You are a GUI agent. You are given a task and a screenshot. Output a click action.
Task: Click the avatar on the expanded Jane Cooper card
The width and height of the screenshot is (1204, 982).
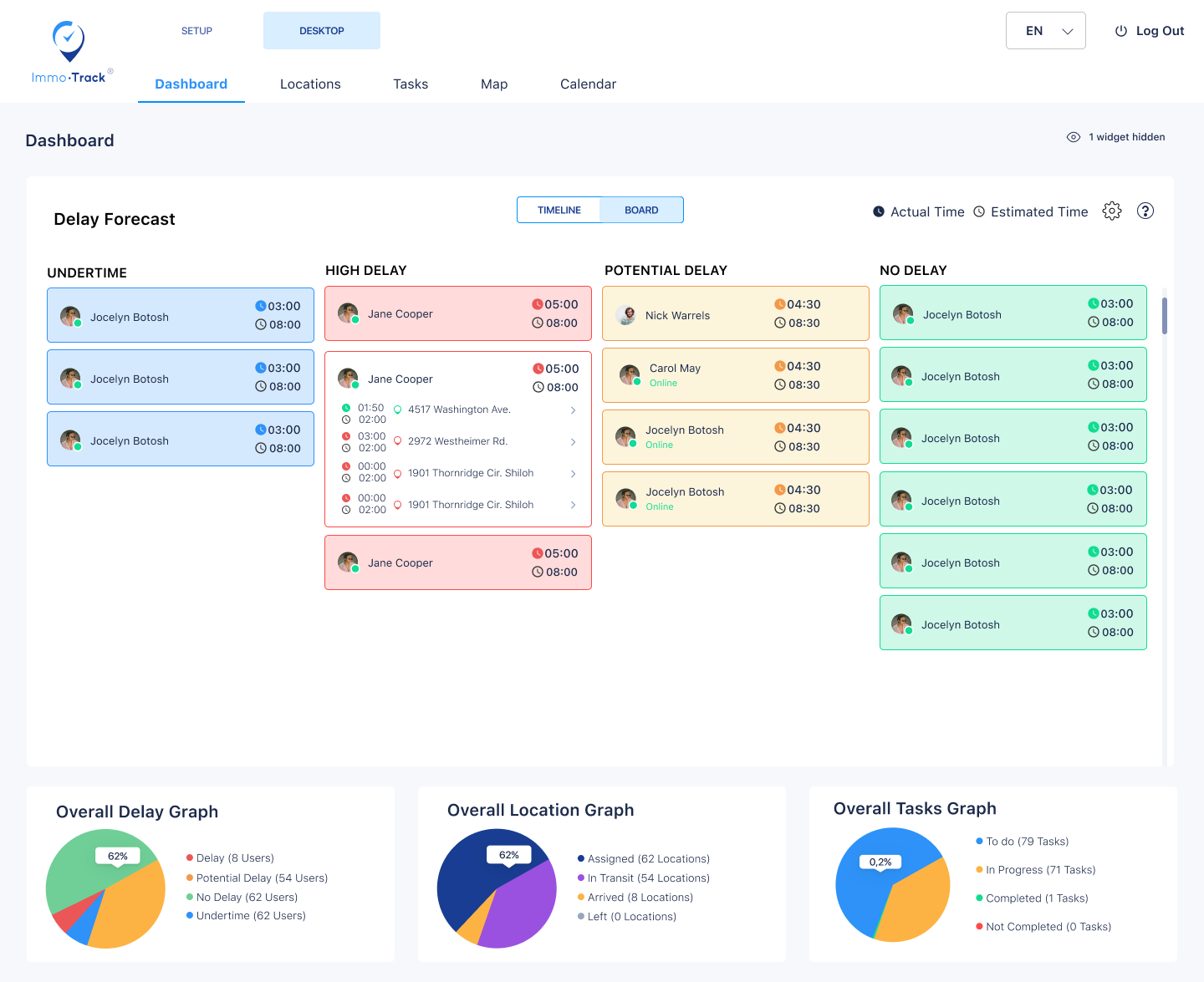[348, 379]
